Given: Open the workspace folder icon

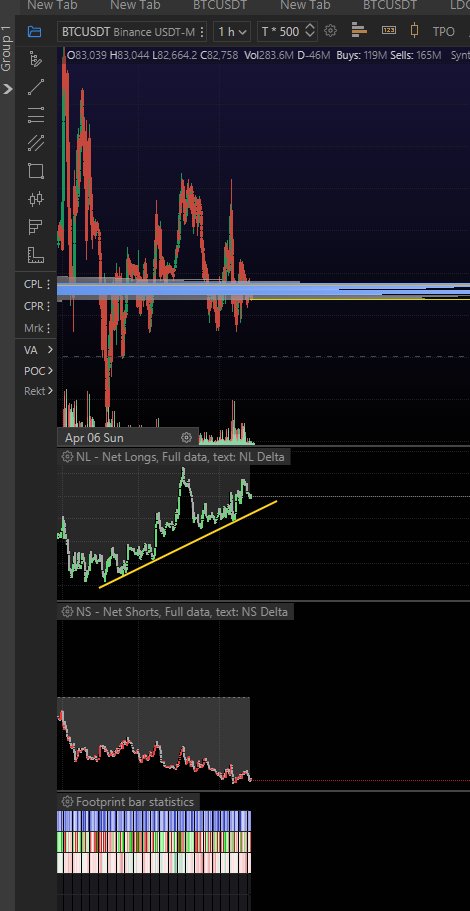Looking at the screenshot, I should (x=35, y=31).
